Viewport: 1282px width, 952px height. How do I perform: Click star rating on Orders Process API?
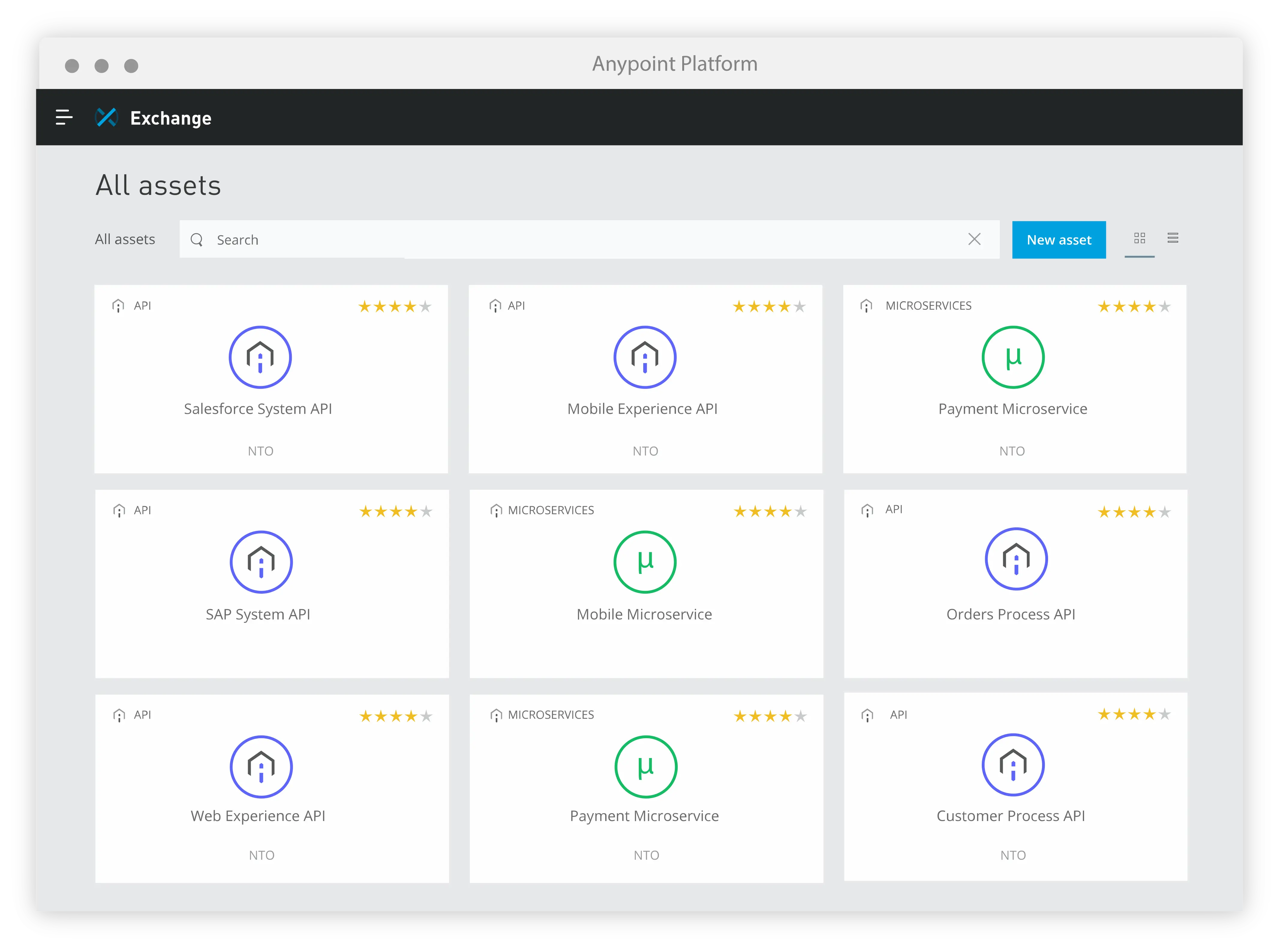click(x=1134, y=512)
